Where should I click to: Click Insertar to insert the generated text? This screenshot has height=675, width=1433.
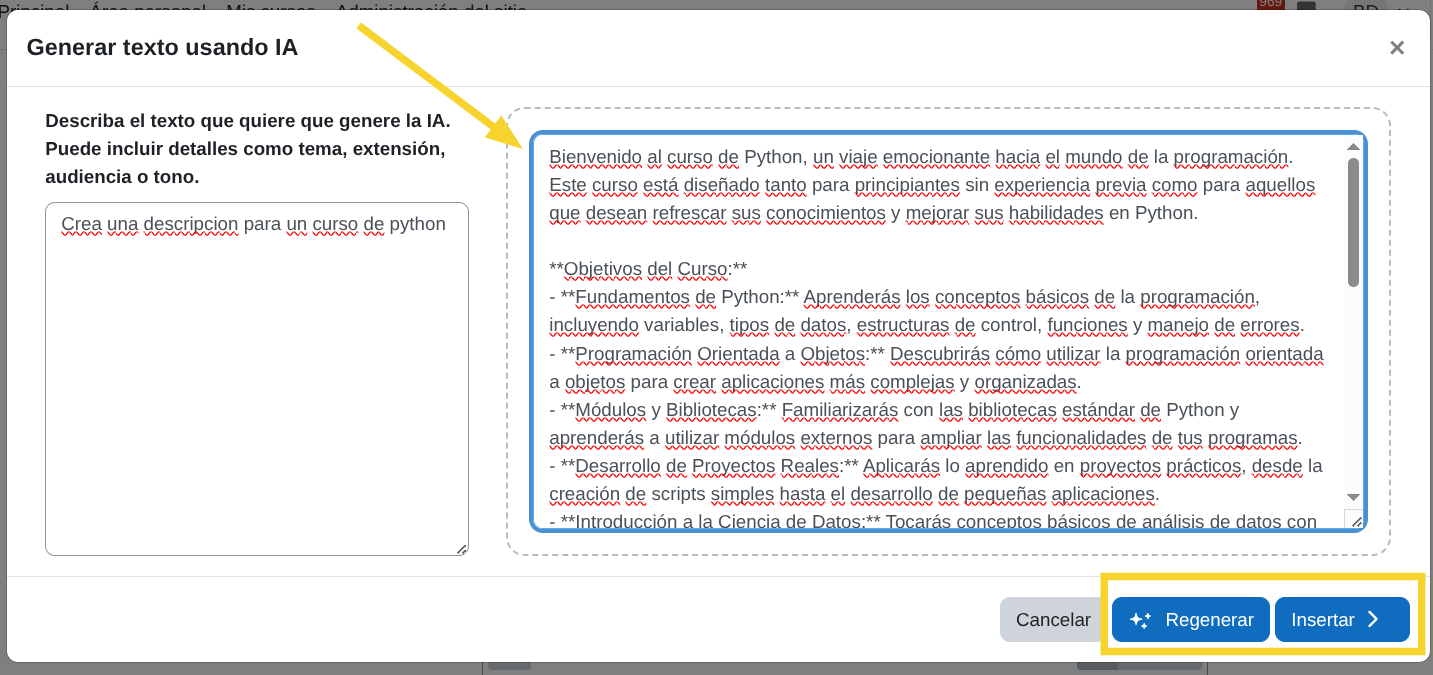(x=1341, y=619)
